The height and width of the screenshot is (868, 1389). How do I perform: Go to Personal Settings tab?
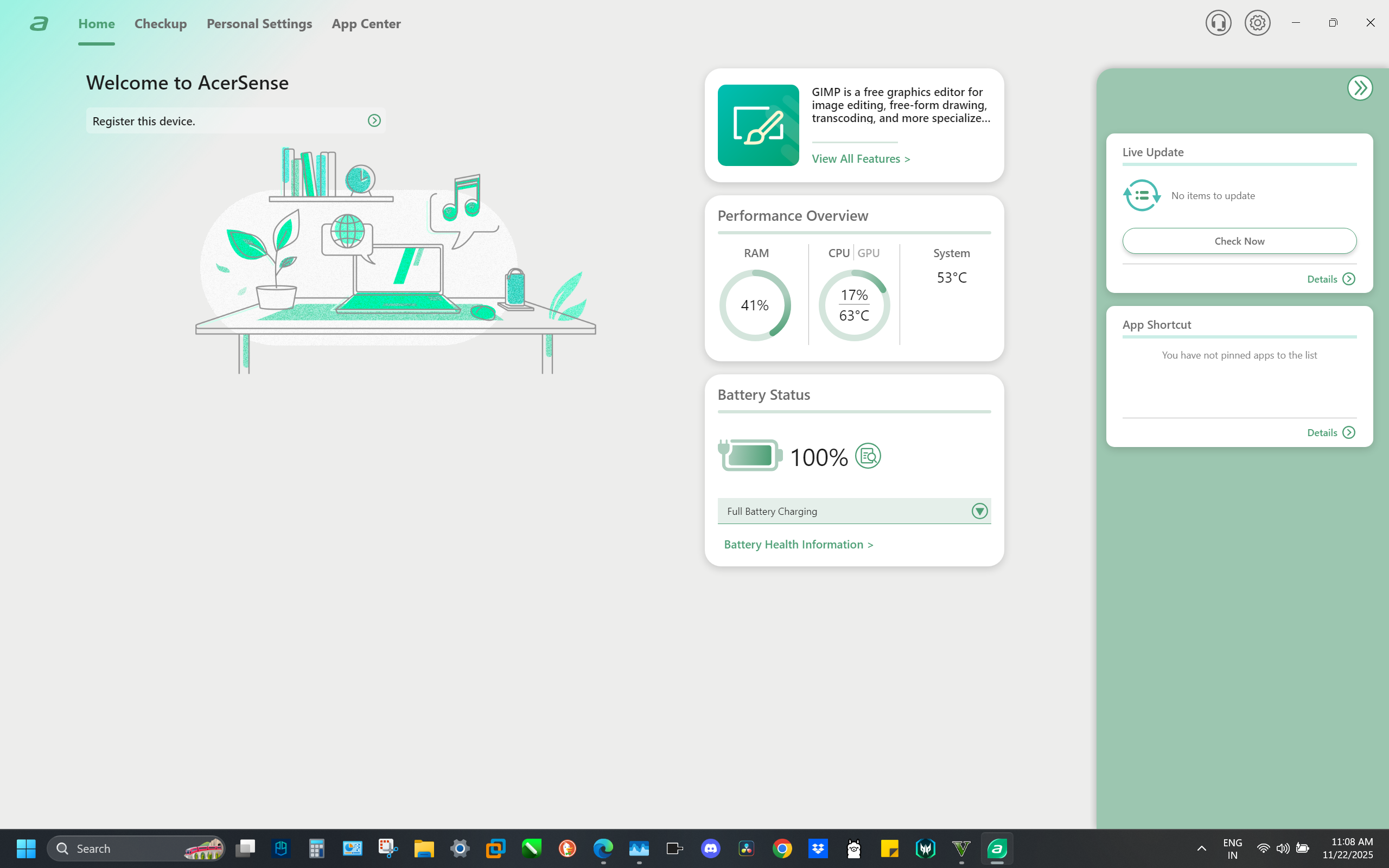point(259,23)
